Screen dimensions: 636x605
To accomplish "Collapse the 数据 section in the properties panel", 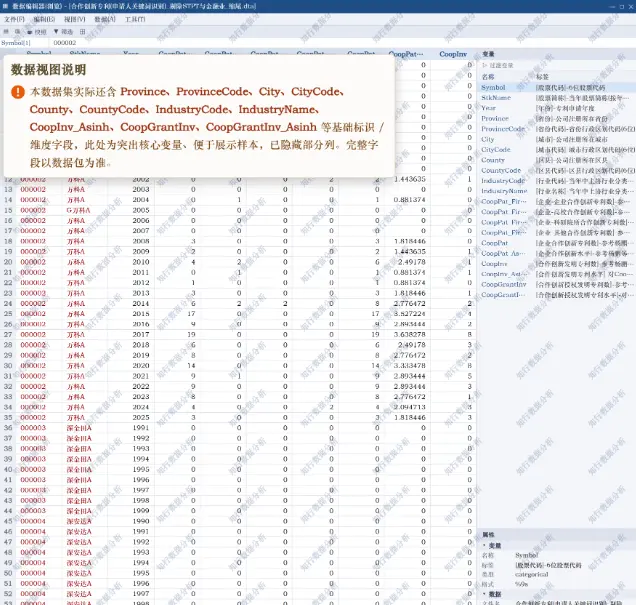I will click(484, 594).
